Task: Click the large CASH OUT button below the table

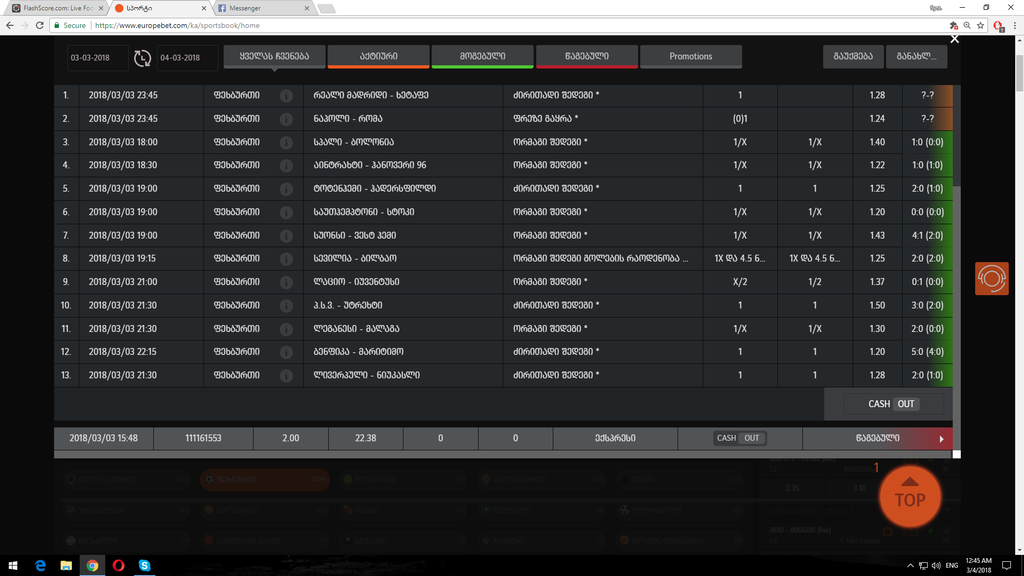Action: point(891,404)
